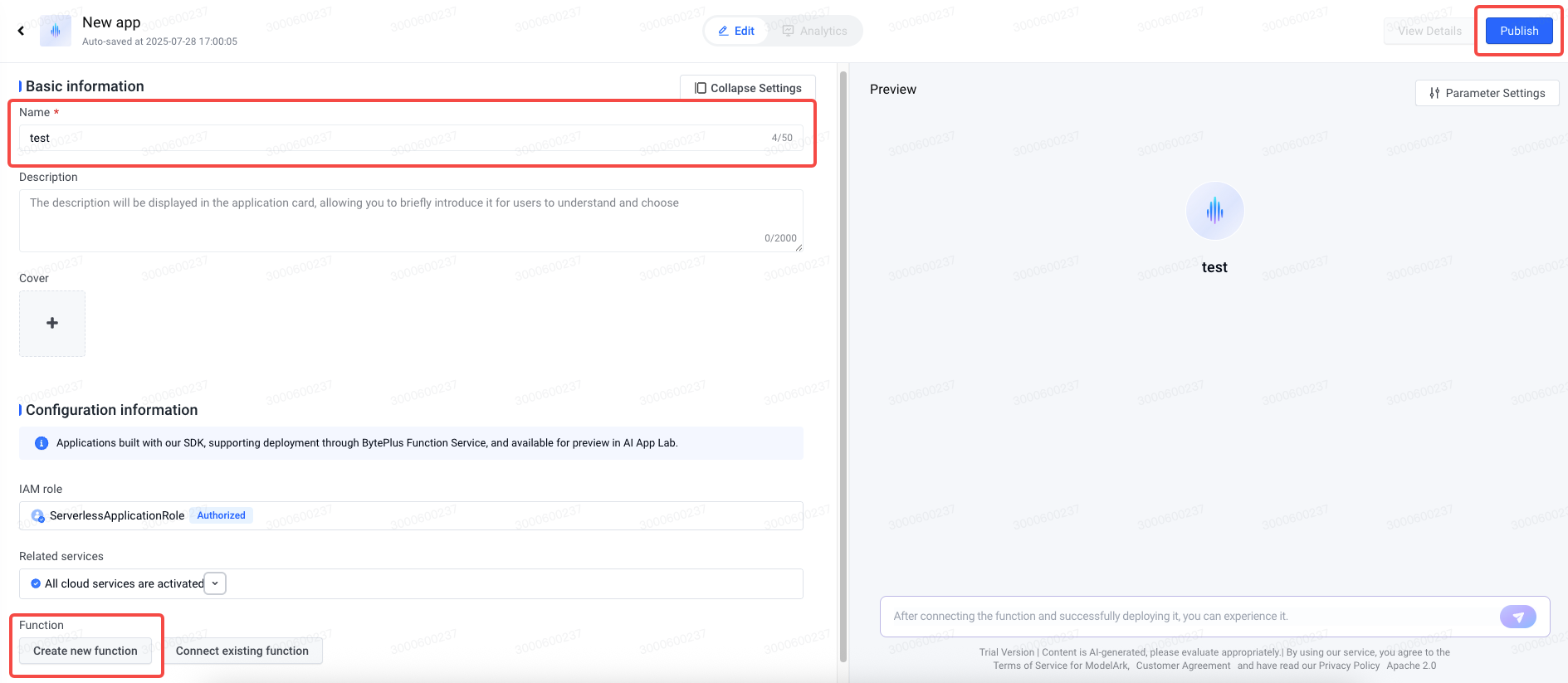Collapse the settings panel
The width and height of the screenshot is (1568, 683).
[x=748, y=88]
